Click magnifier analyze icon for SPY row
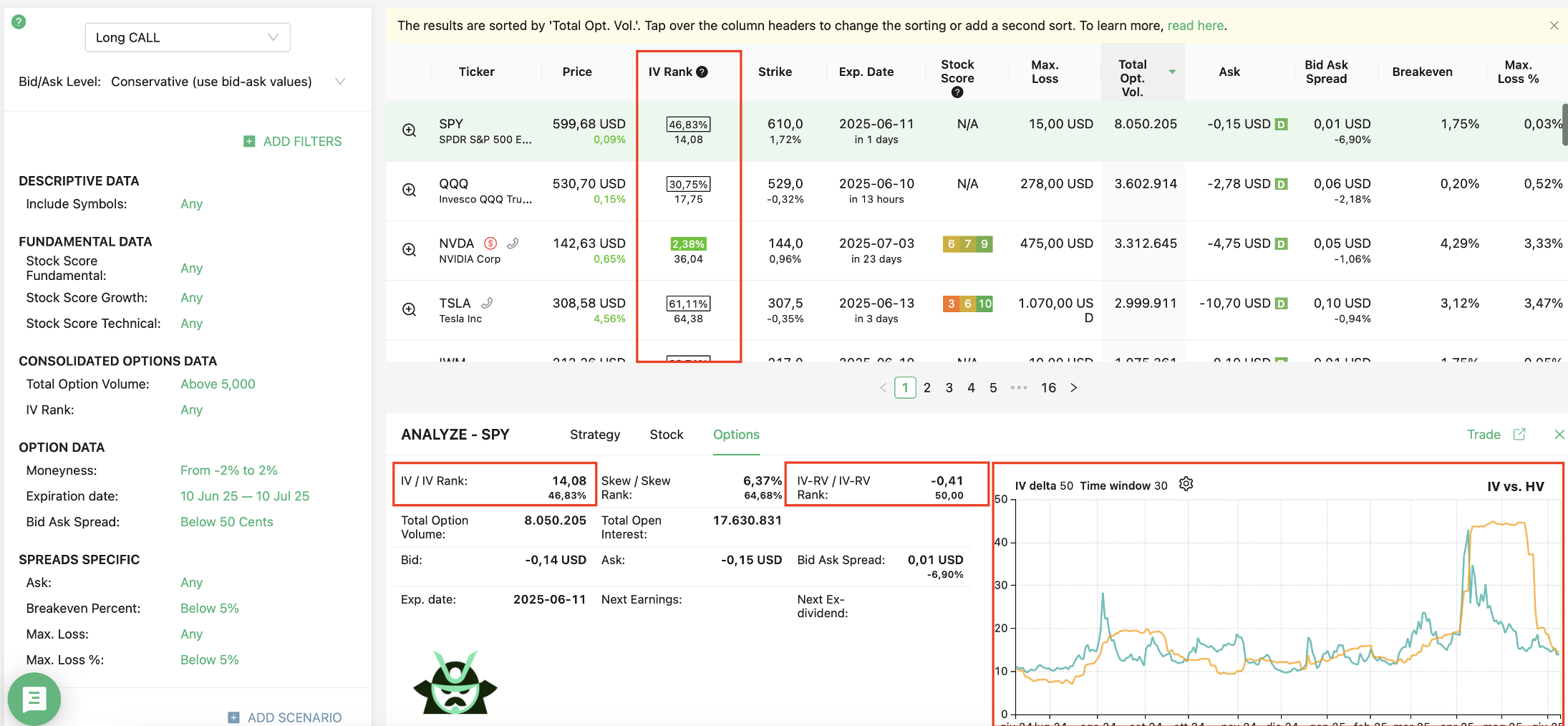 coord(409,130)
